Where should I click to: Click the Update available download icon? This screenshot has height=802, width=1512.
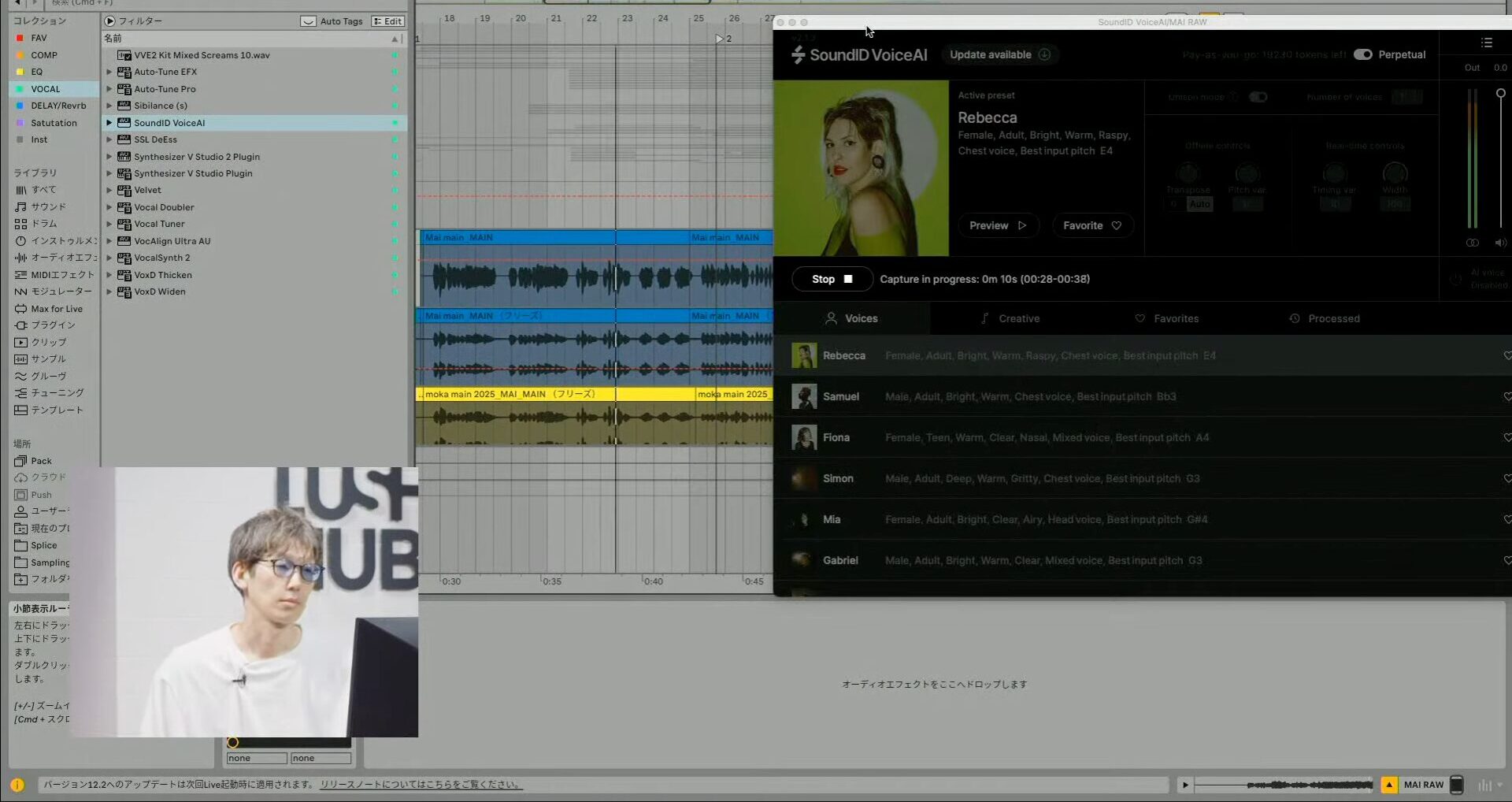click(x=1044, y=54)
